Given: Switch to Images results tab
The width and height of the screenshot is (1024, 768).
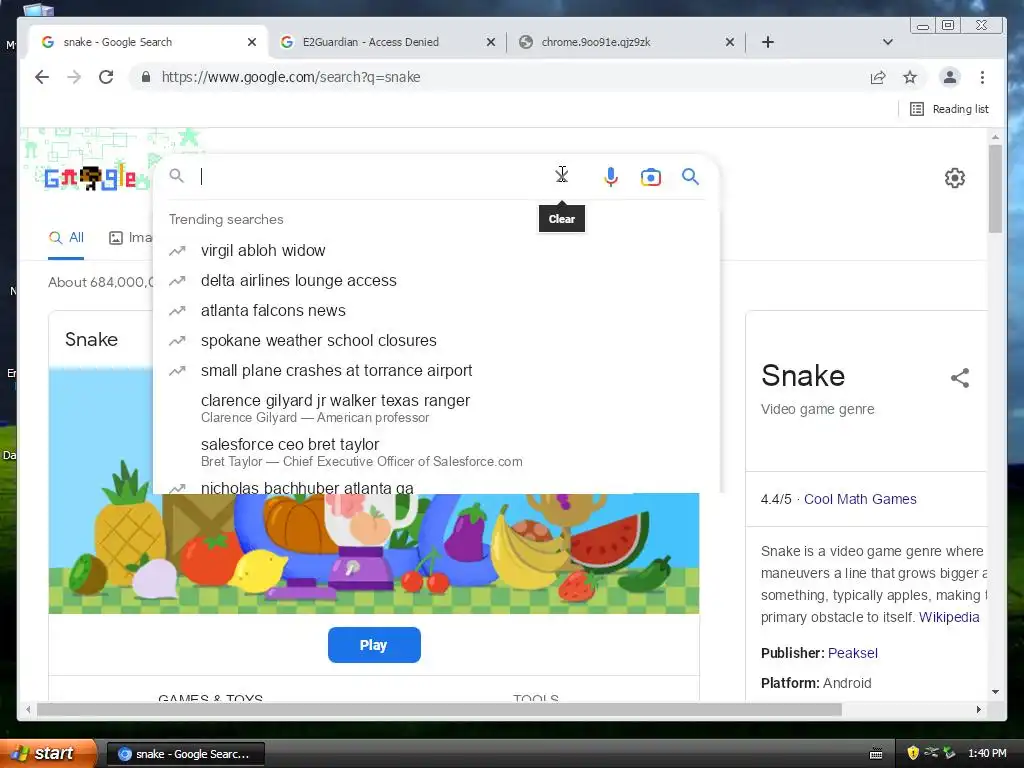Looking at the screenshot, I should point(130,238).
